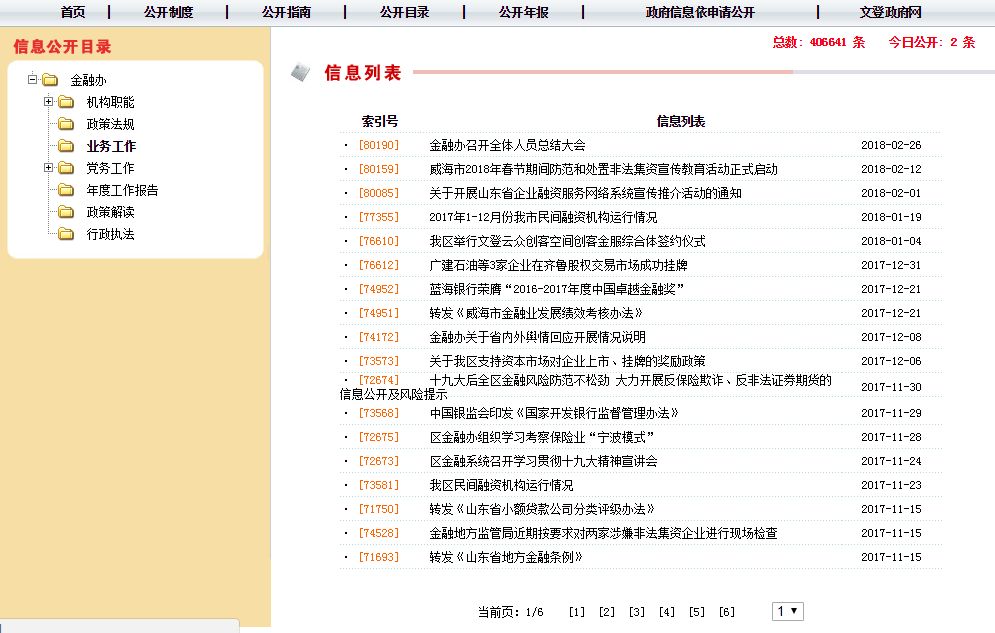This screenshot has height=633, width=995.
Task: Open 转发《山东省小额贷款公司分类评级办法》
Action: [x=542, y=509]
